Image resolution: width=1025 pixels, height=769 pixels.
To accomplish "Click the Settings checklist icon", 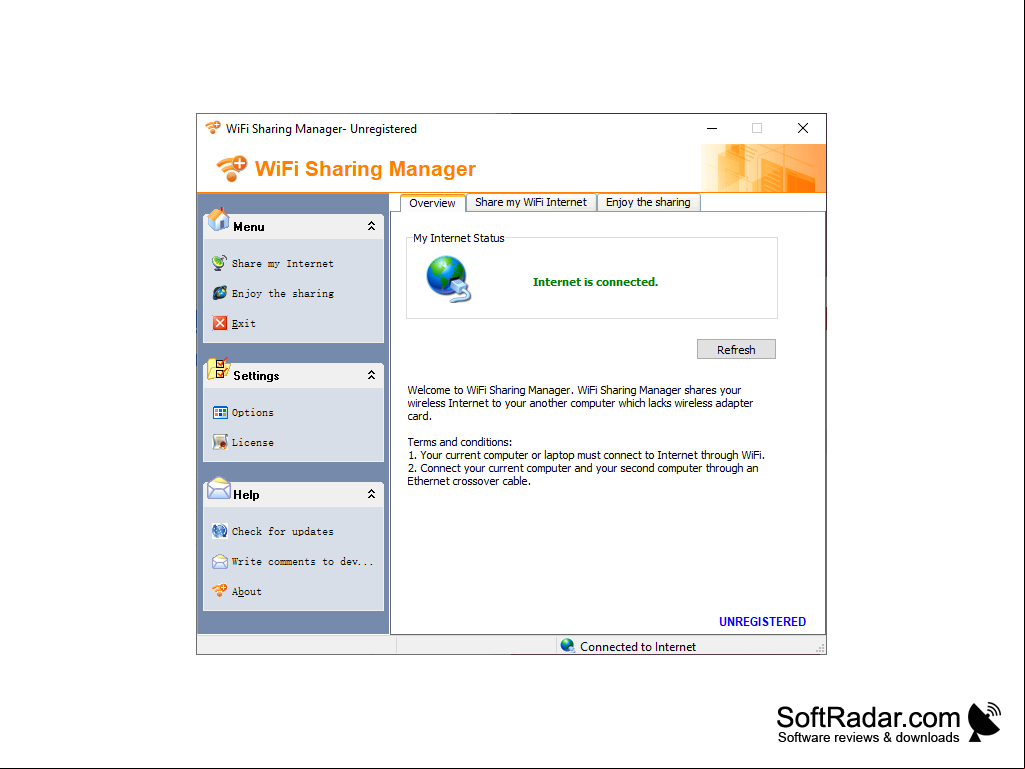I will (218, 369).
